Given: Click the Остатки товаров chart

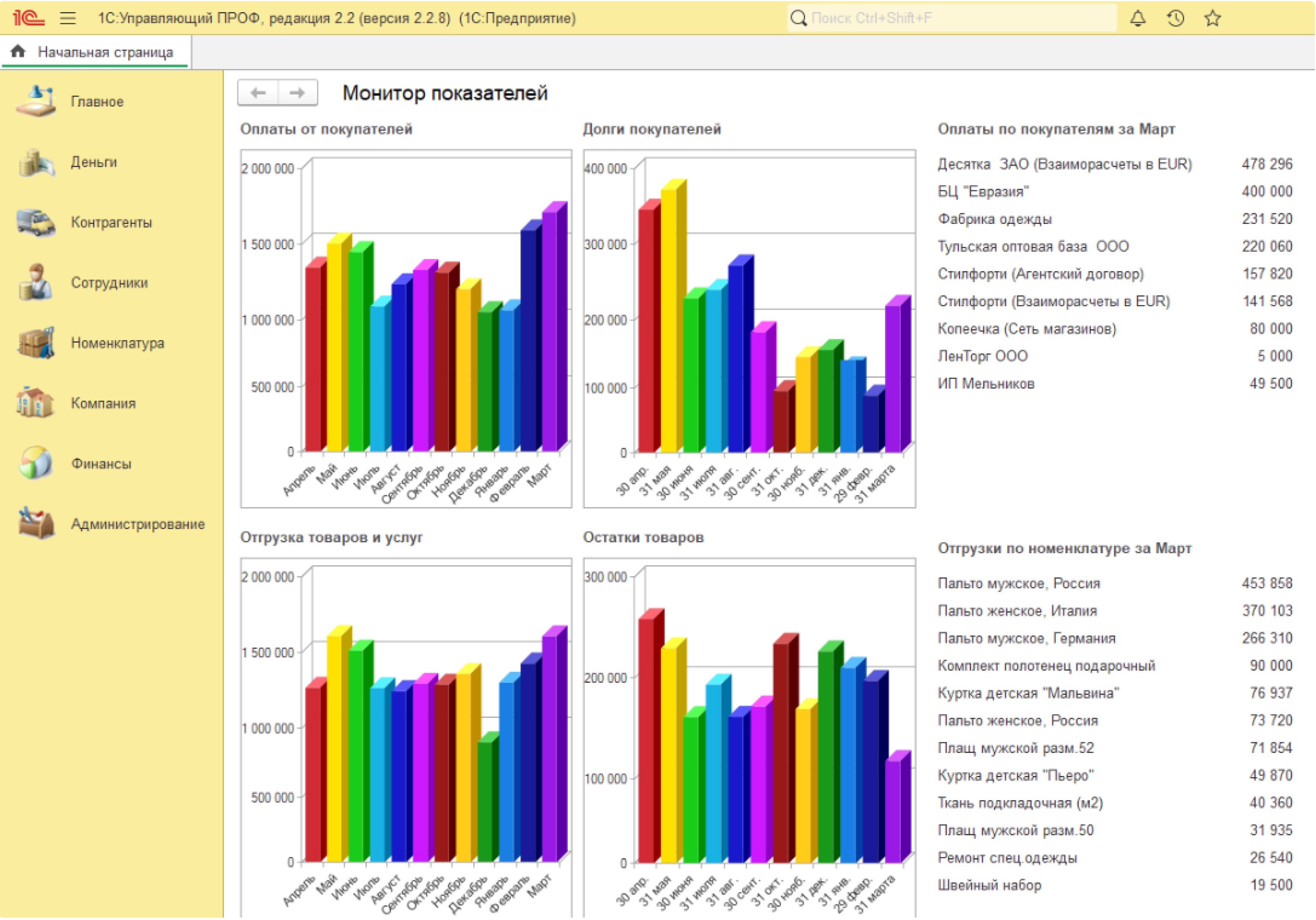Looking at the screenshot, I should tap(749, 738).
